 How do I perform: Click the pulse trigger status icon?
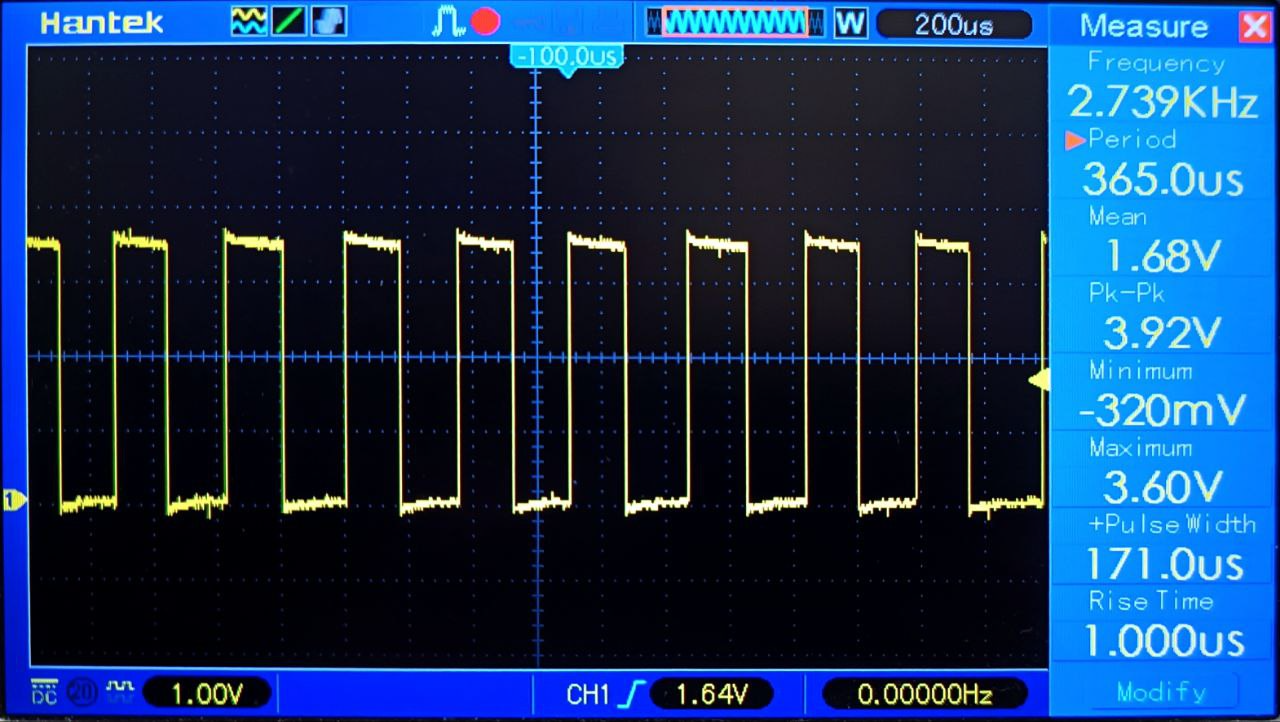(447, 22)
